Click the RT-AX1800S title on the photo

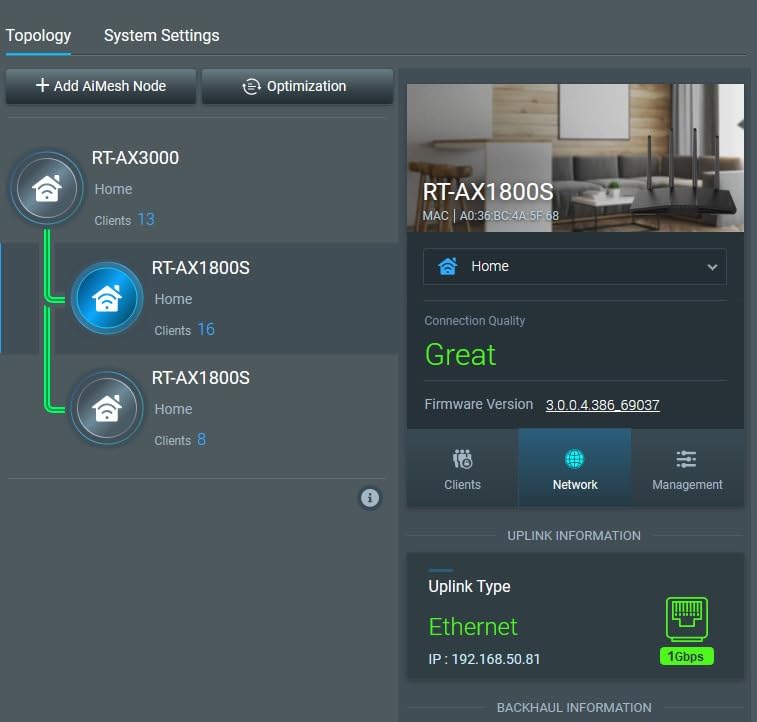click(488, 192)
